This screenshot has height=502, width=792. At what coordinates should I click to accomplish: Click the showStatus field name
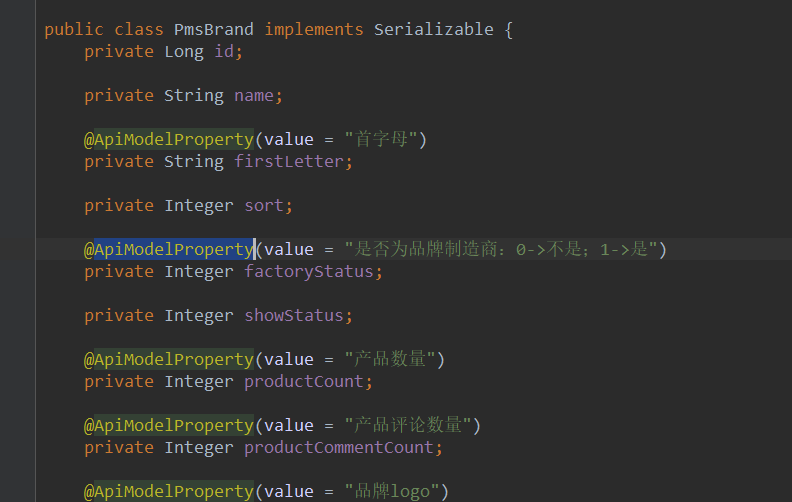tap(294, 315)
